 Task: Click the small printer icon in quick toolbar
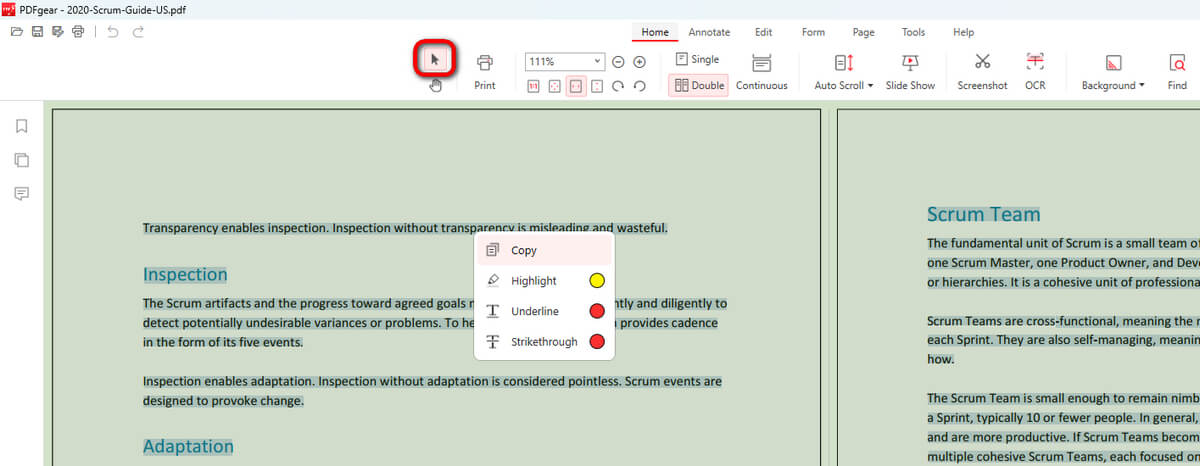tap(78, 32)
